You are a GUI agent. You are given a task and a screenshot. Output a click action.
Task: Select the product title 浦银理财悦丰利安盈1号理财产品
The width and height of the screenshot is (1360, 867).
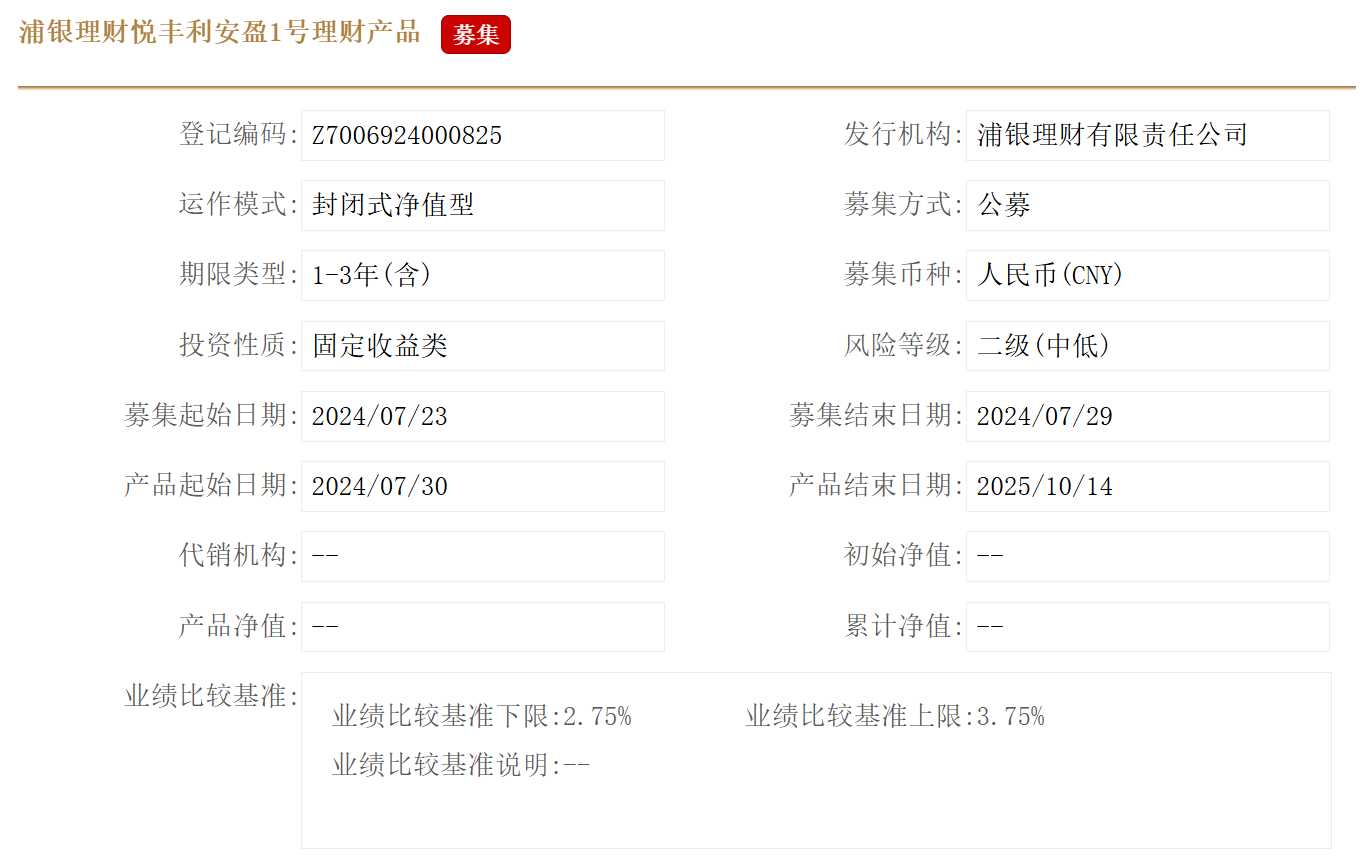(x=220, y=32)
